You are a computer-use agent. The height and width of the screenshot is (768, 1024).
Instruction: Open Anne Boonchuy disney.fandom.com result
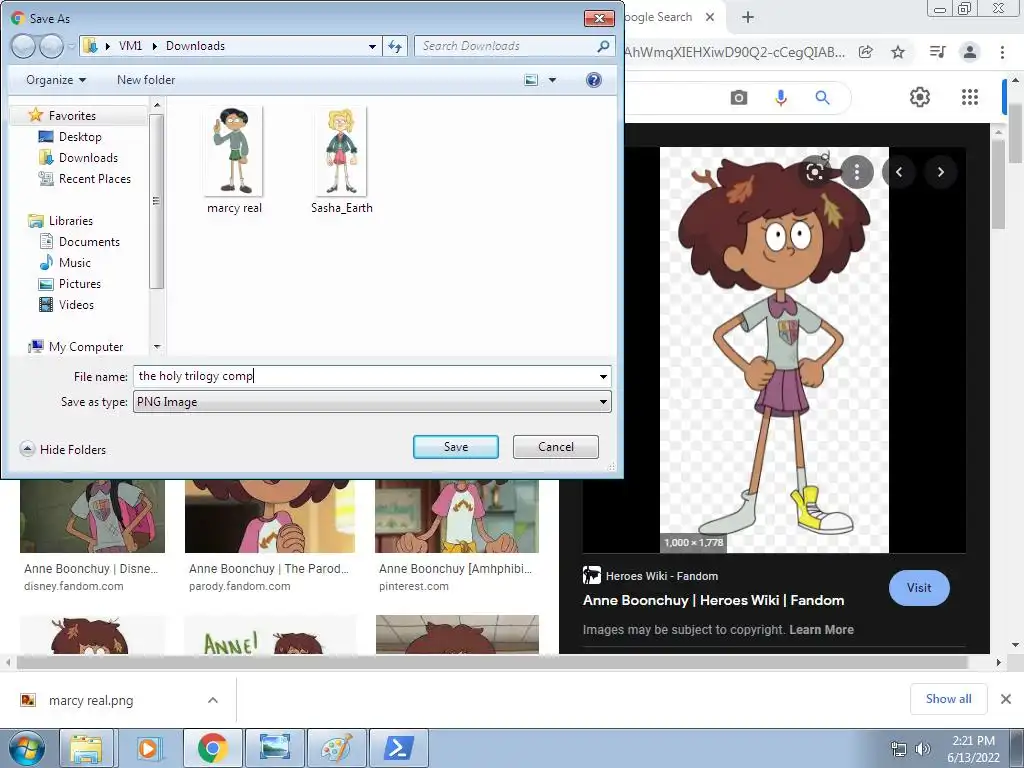[x=91, y=569]
